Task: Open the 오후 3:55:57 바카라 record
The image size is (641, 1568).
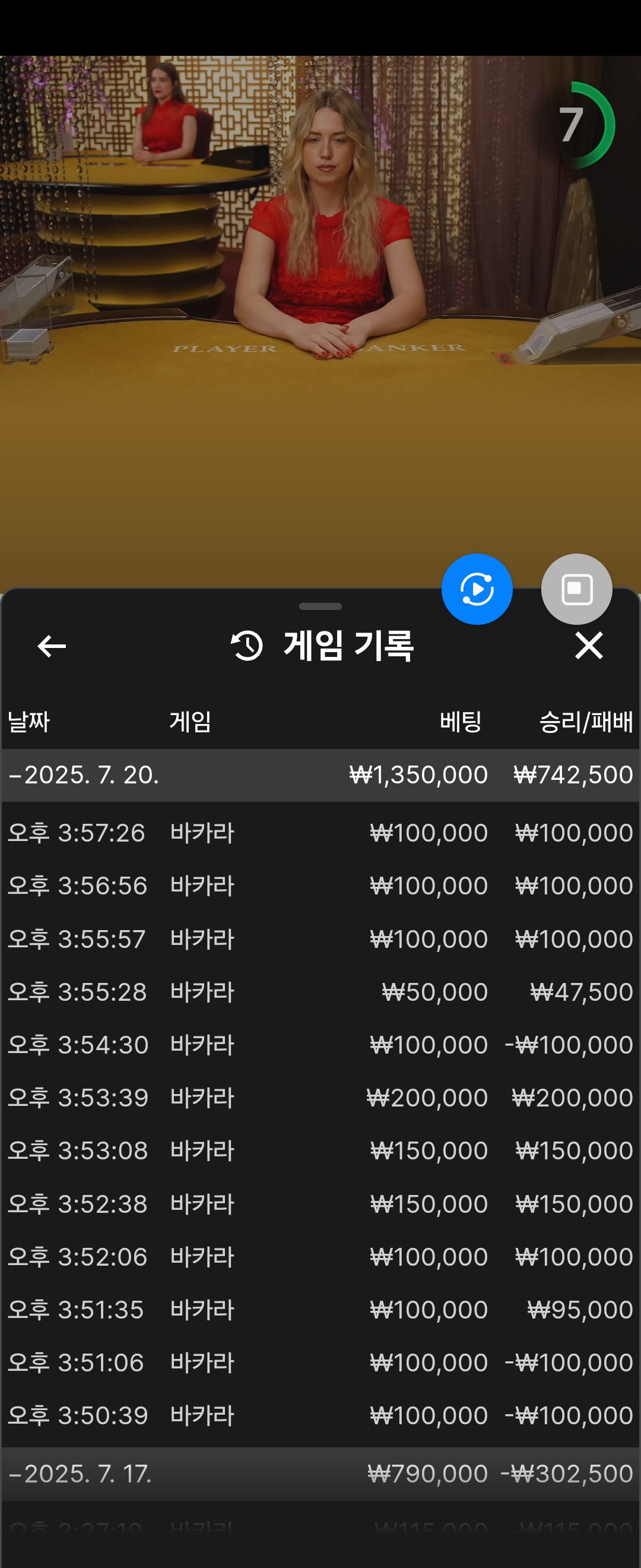Action: point(320,938)
